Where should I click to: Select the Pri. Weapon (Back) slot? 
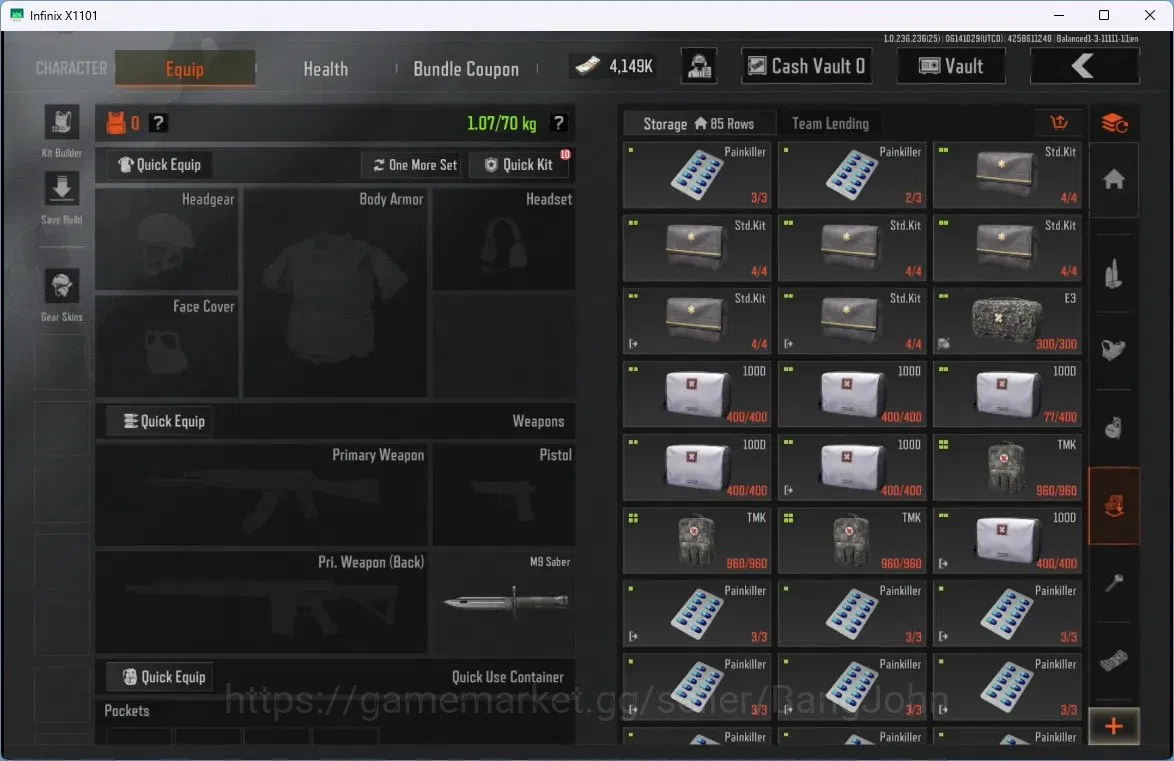point(262,602)
